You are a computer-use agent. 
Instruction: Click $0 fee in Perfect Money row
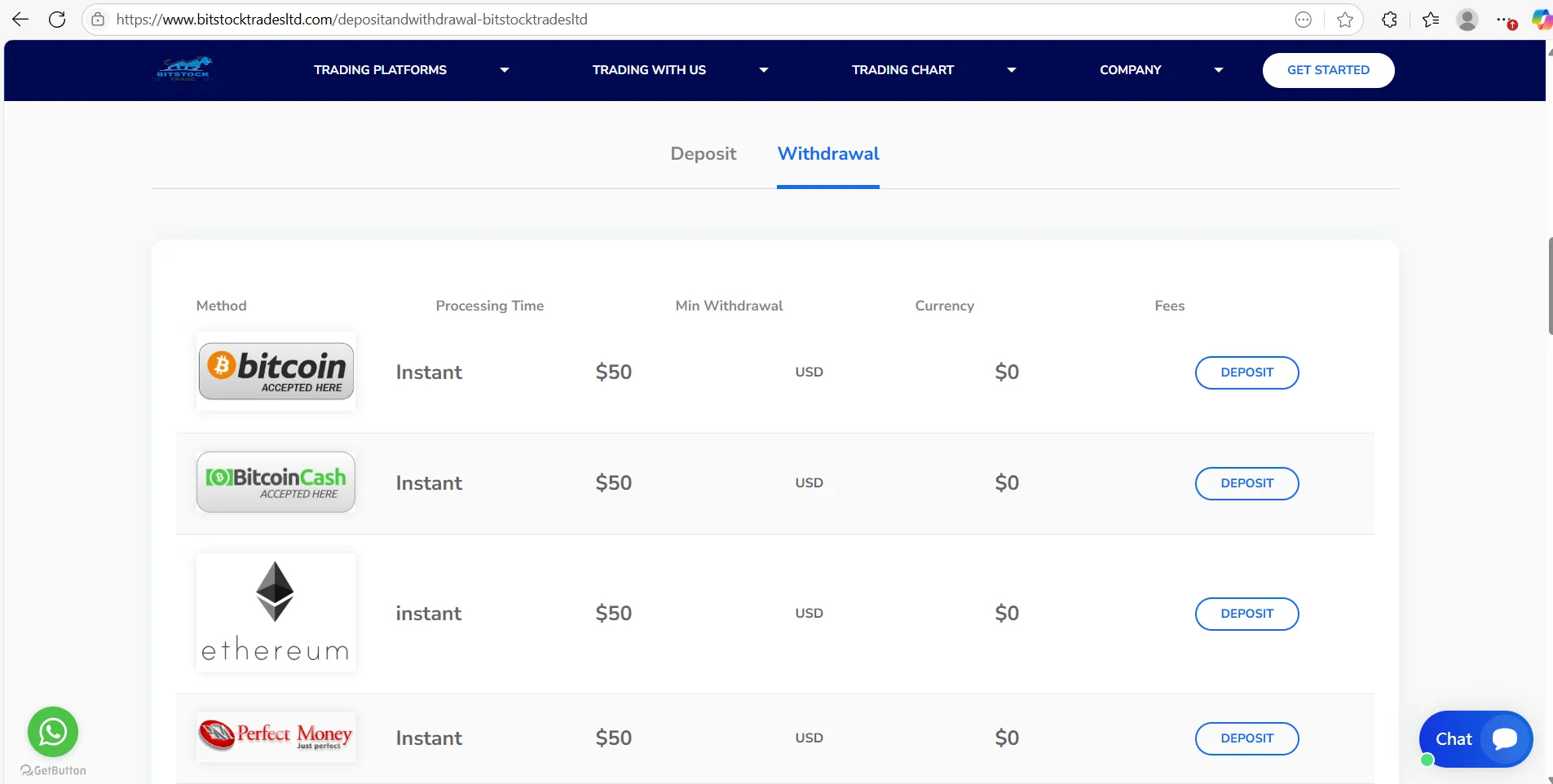coord(1007,738)
